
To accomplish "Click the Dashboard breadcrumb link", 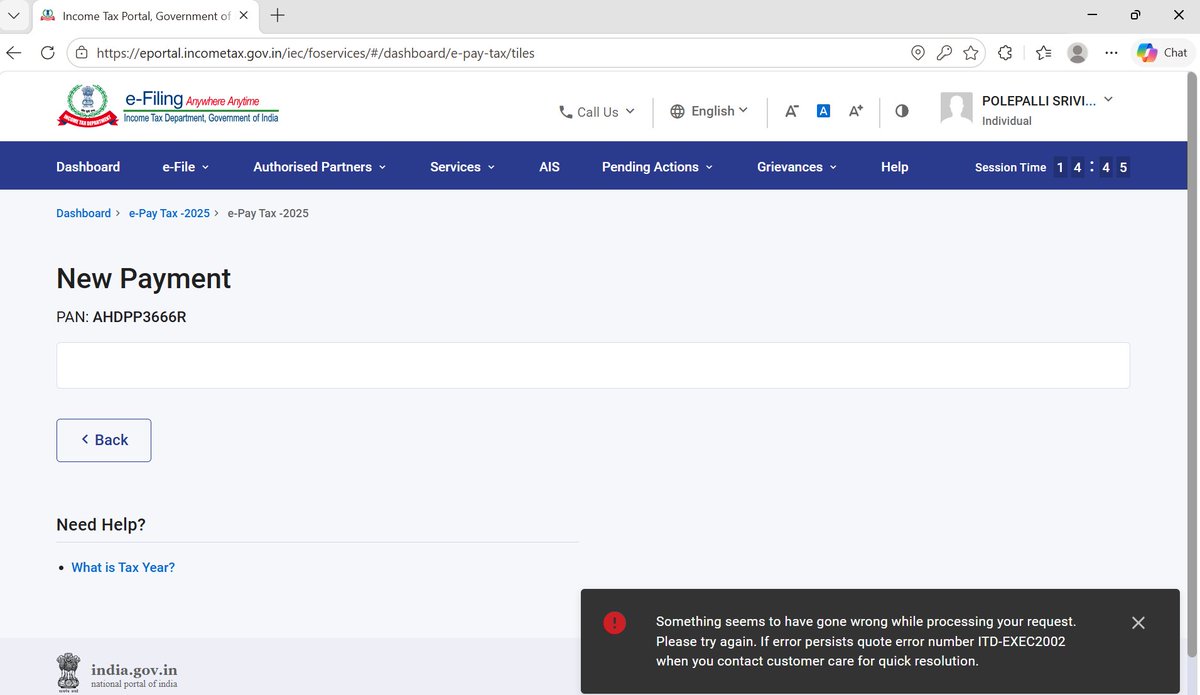I will [x=83, y=213].
